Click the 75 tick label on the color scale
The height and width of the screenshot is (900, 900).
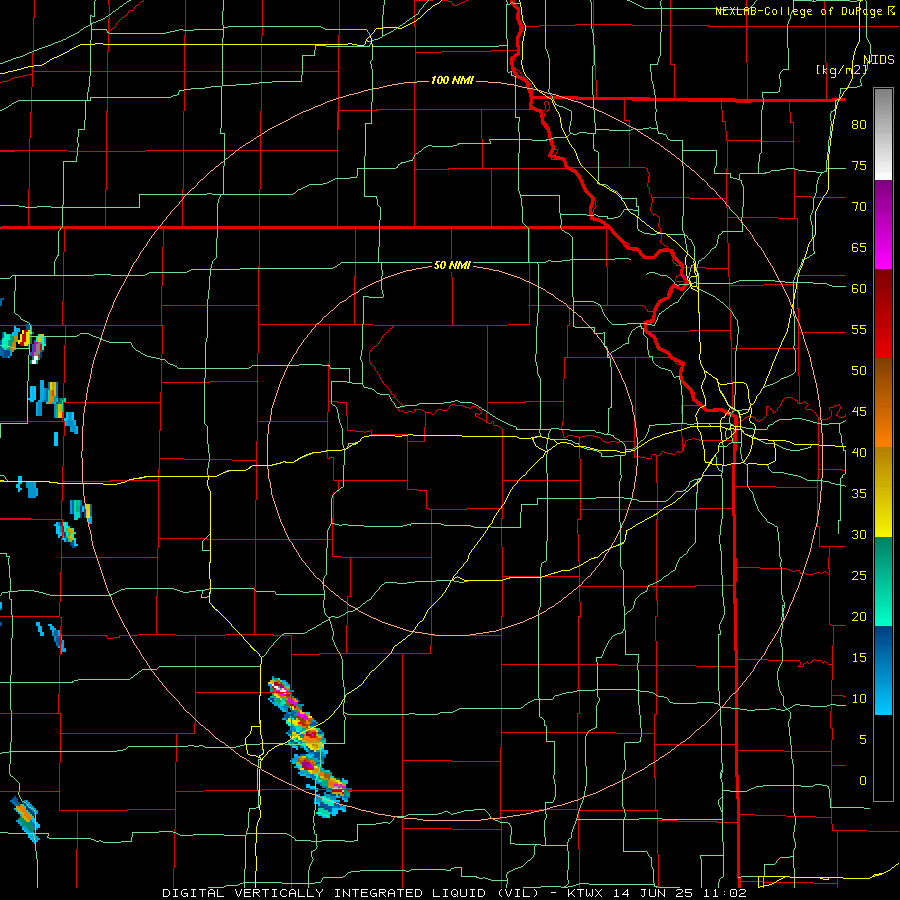(859, 166)
